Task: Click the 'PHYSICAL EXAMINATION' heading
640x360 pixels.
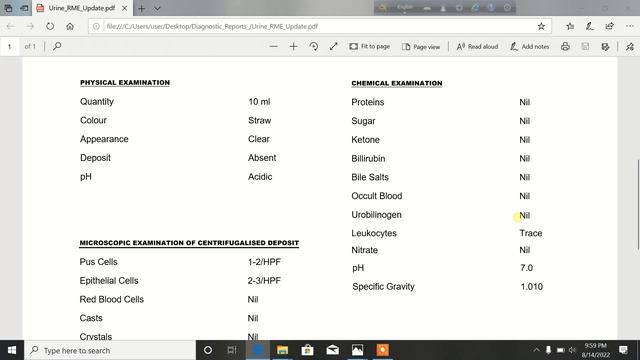Action: 125,82
